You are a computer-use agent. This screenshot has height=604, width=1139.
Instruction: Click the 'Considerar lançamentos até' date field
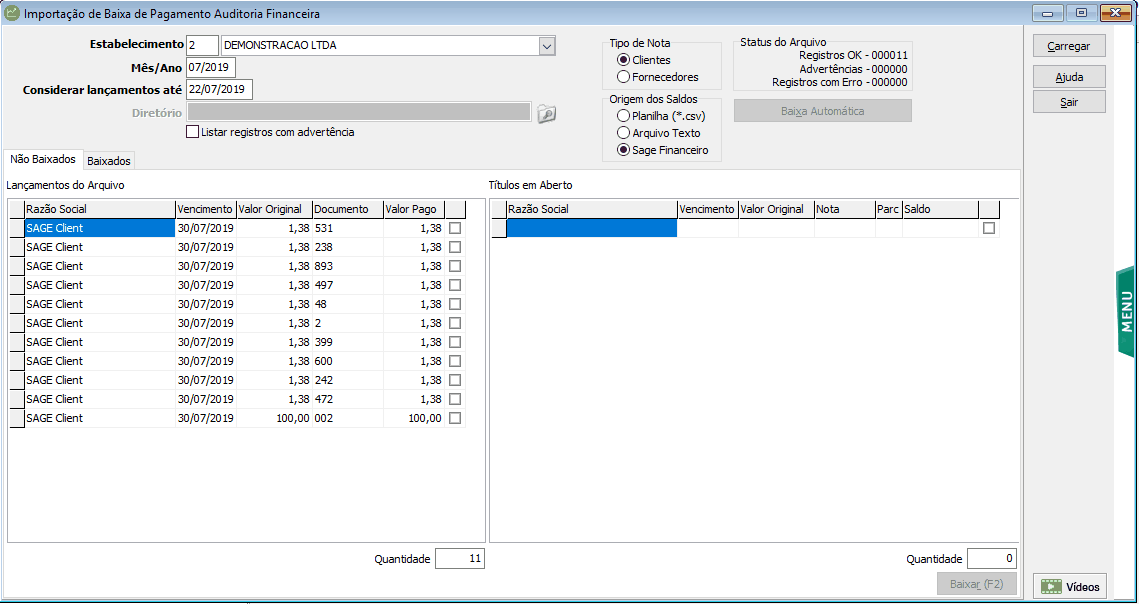coord(219,90)
